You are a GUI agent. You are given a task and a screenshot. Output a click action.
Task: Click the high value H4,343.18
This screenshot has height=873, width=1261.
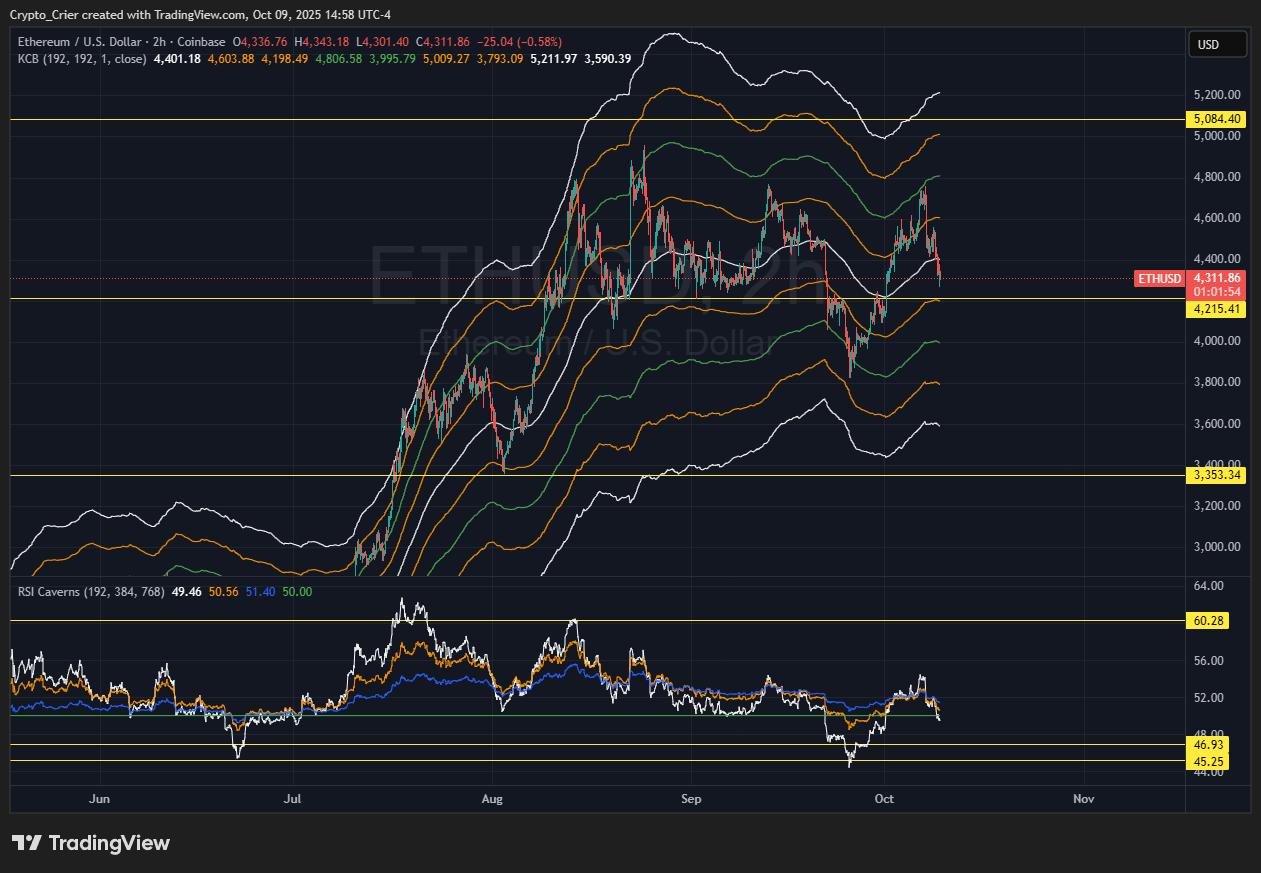tap(322, 42)
